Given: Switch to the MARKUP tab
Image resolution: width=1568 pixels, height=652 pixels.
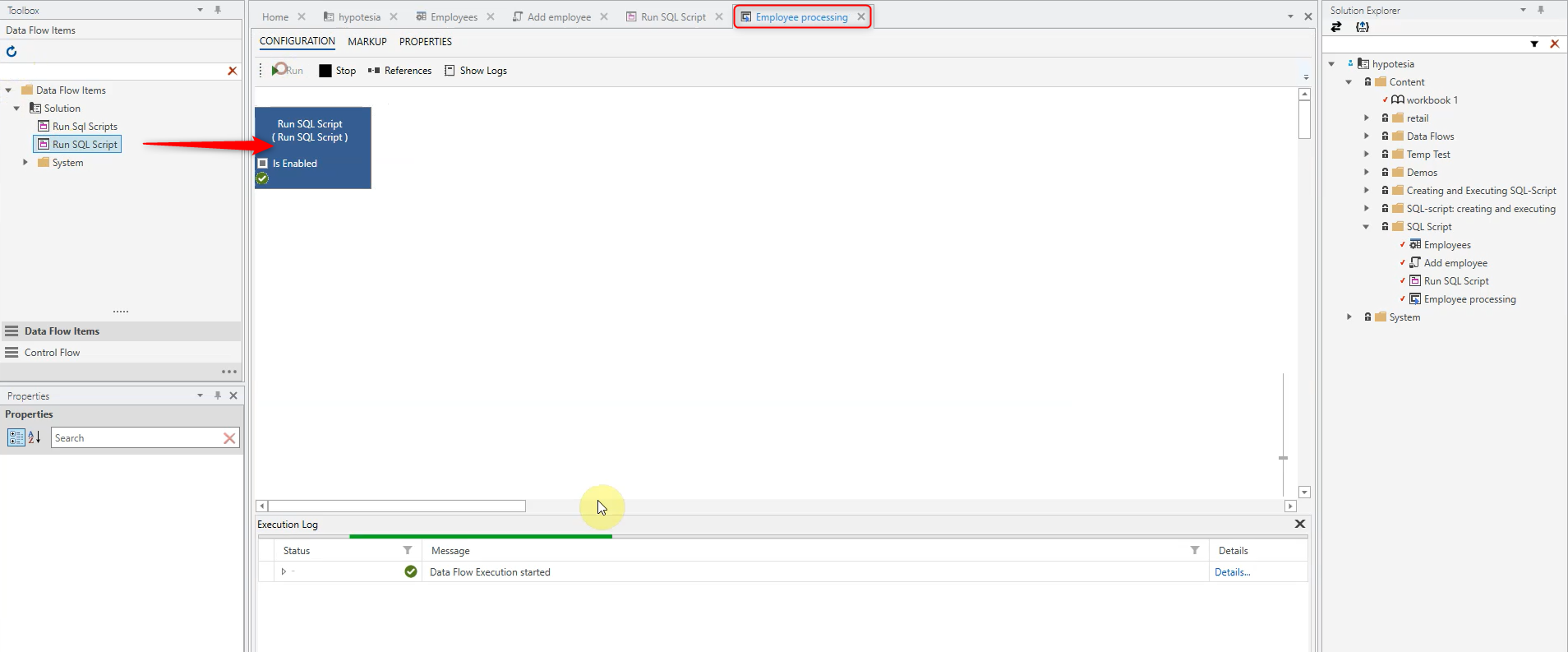Looking at the screenshot, I should tap(367, 42).
